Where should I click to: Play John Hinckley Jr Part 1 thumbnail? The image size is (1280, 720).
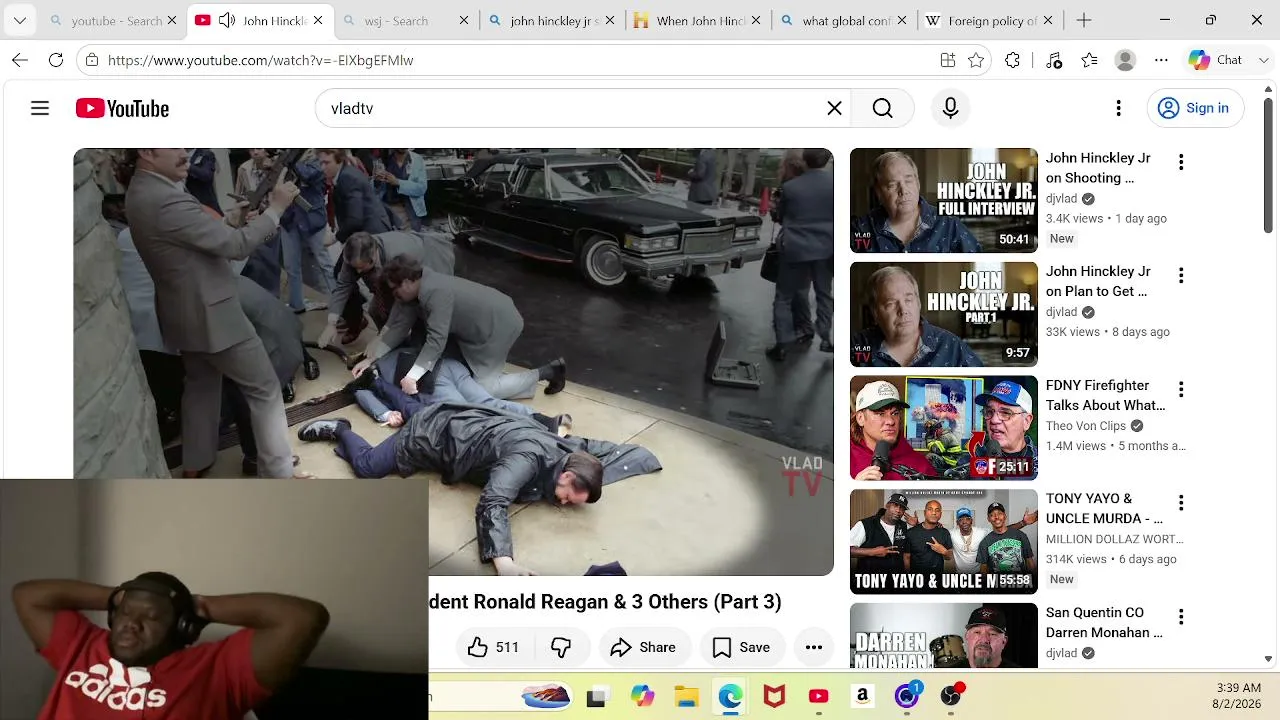pyautogui.click(x=944, y=314)
